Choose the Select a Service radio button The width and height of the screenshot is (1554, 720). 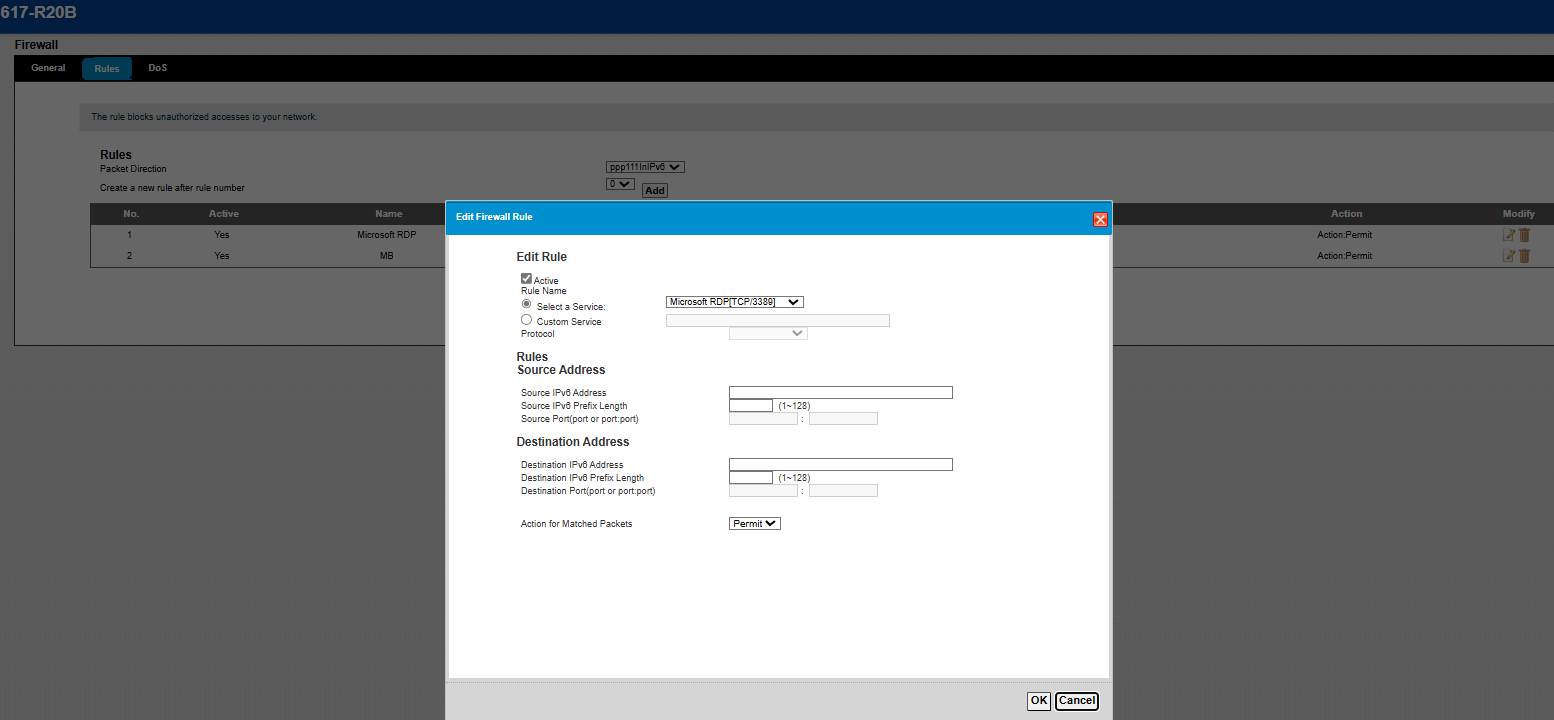pyautogui.click(x=526, y=304)
